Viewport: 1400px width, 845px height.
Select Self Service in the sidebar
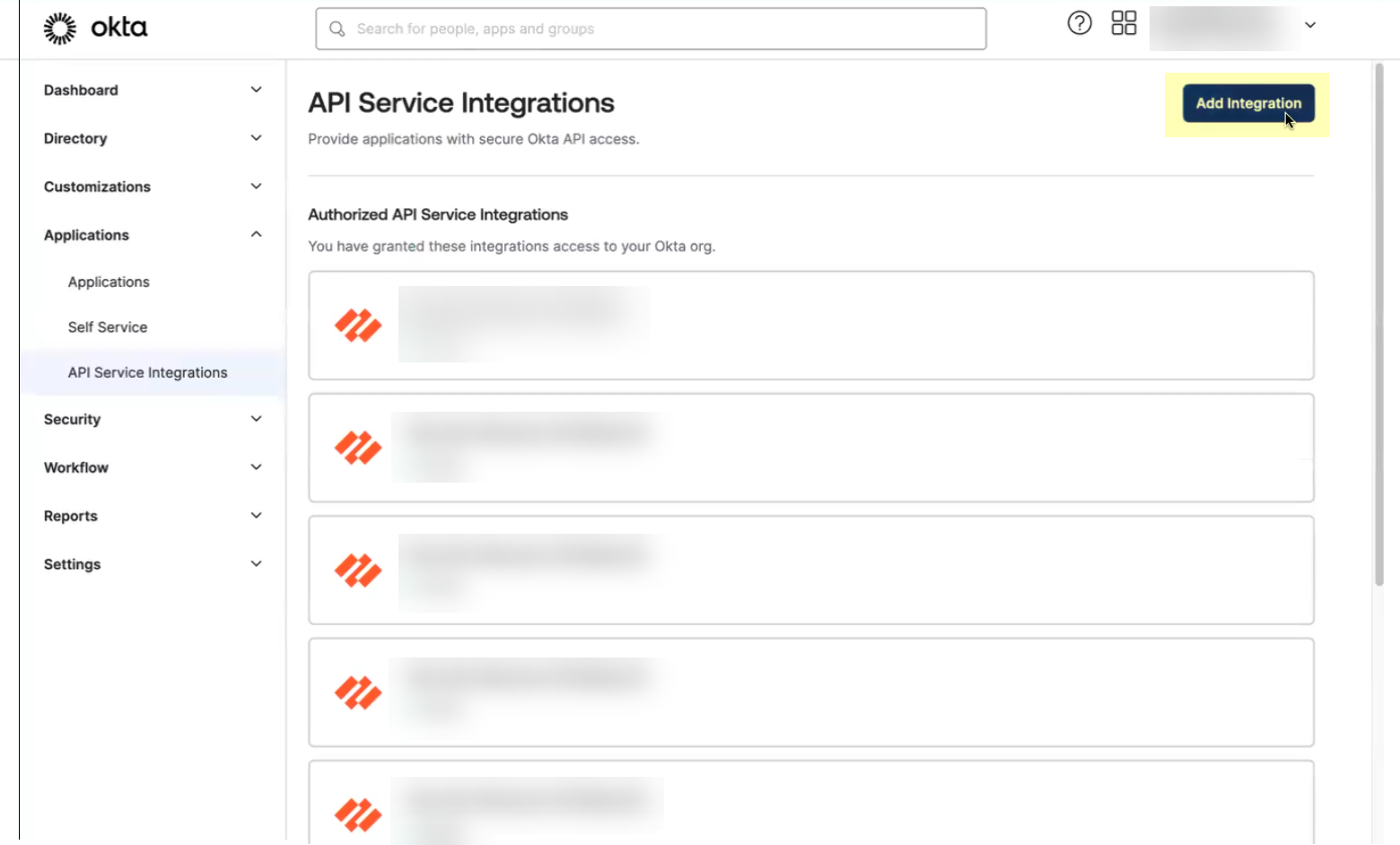[107, 327]
